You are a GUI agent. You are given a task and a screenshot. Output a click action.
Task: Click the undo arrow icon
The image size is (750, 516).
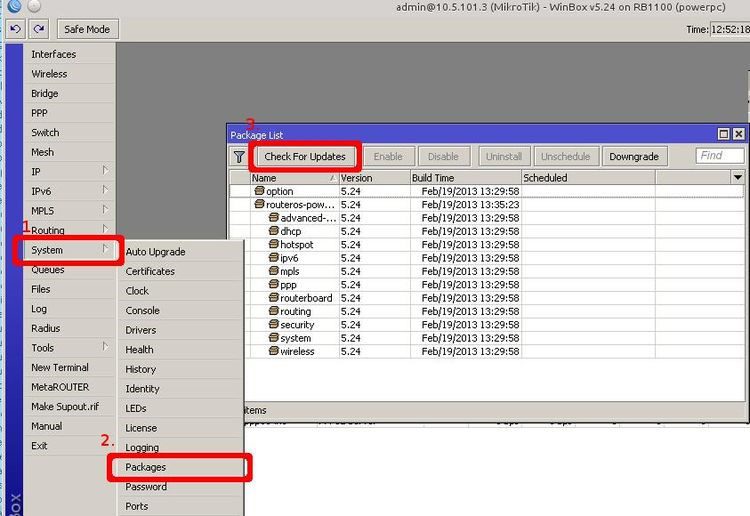tap(15, 29)
